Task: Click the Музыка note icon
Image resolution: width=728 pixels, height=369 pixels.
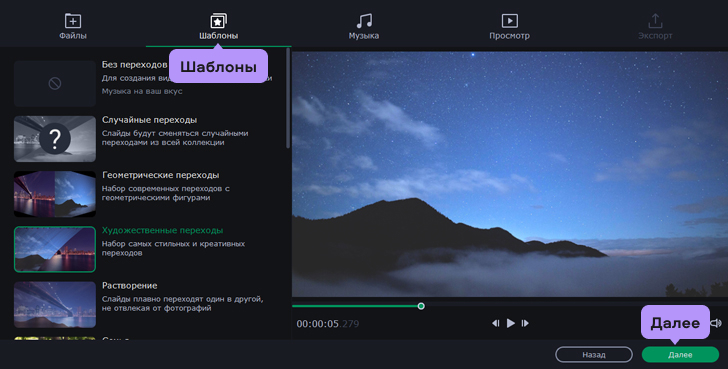Action: tap(364, 20)
